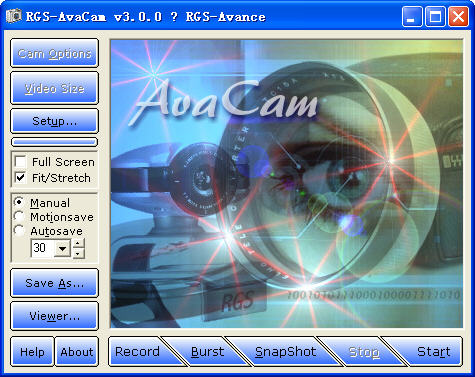Enable the Full Screen checkbox
475x377 pixels.
pos(21,162)
